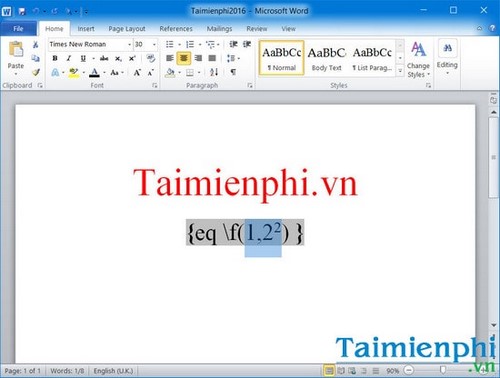Adjust the zoom slider handle
The height and width of the screenshot is (378, 500).
pos(442,370)
